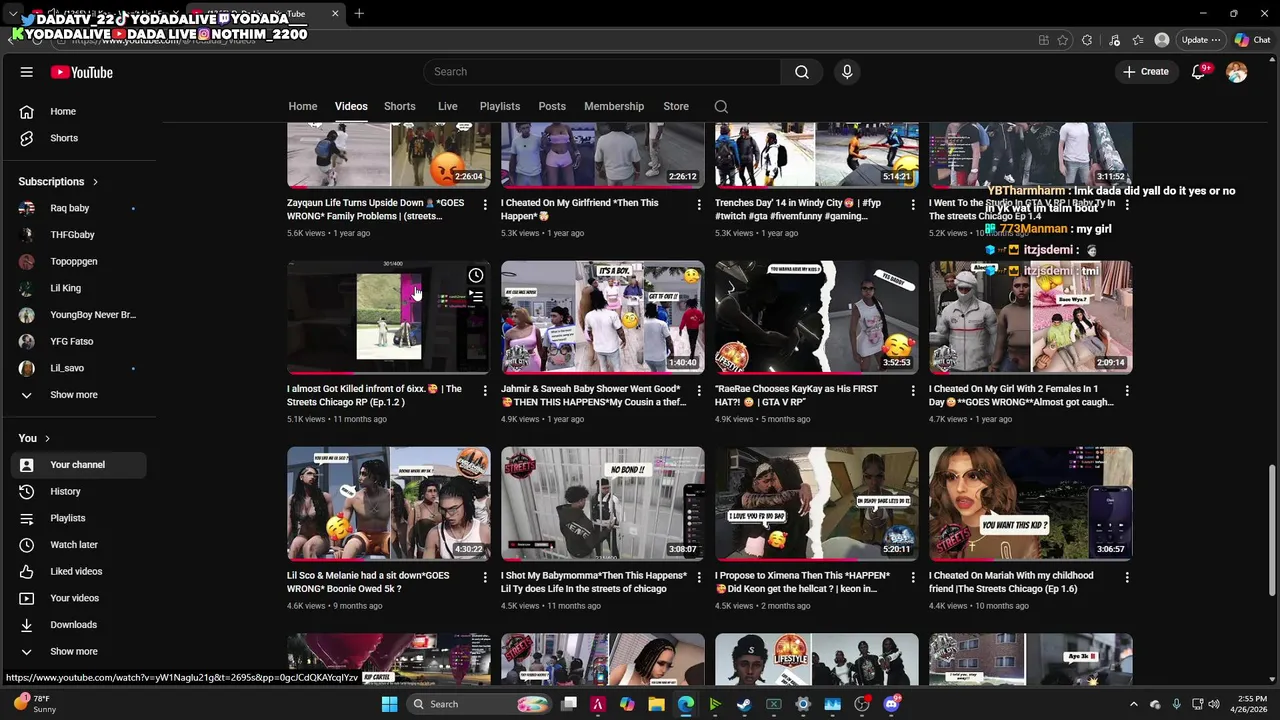Image resolution: width=1280 pixels, height=720 pixels.
Task: Click the search magnifier button
Action: [801, 72]
